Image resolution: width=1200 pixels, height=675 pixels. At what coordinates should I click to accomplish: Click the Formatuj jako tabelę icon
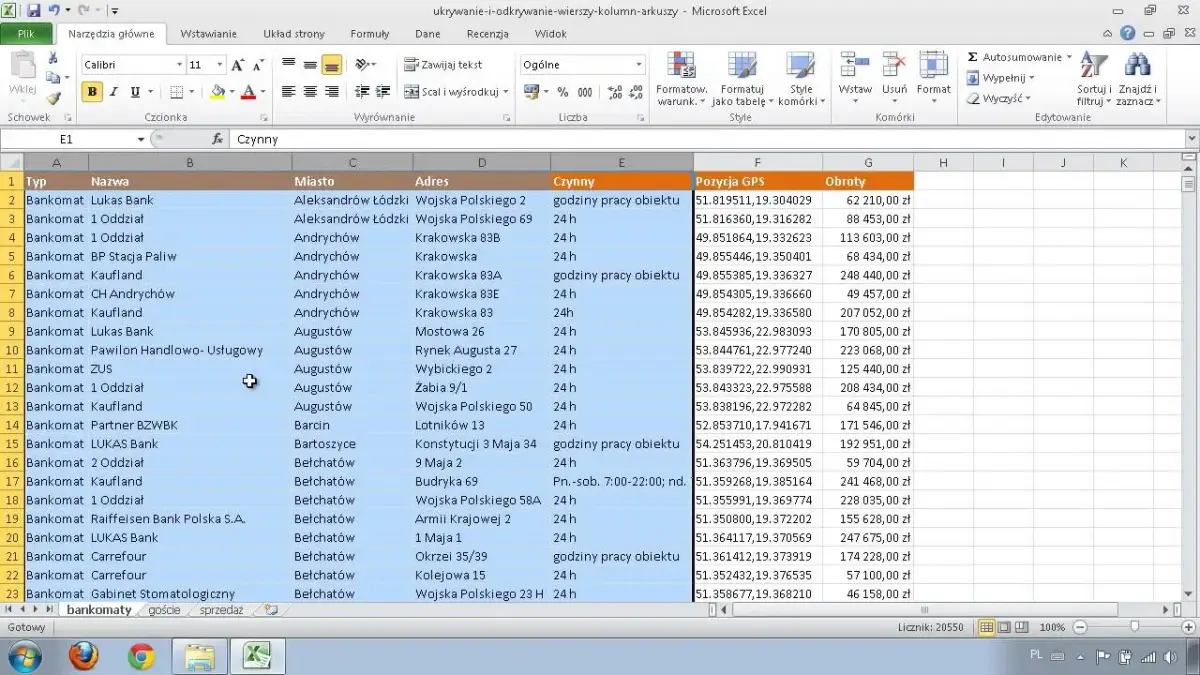click(740, 79)
